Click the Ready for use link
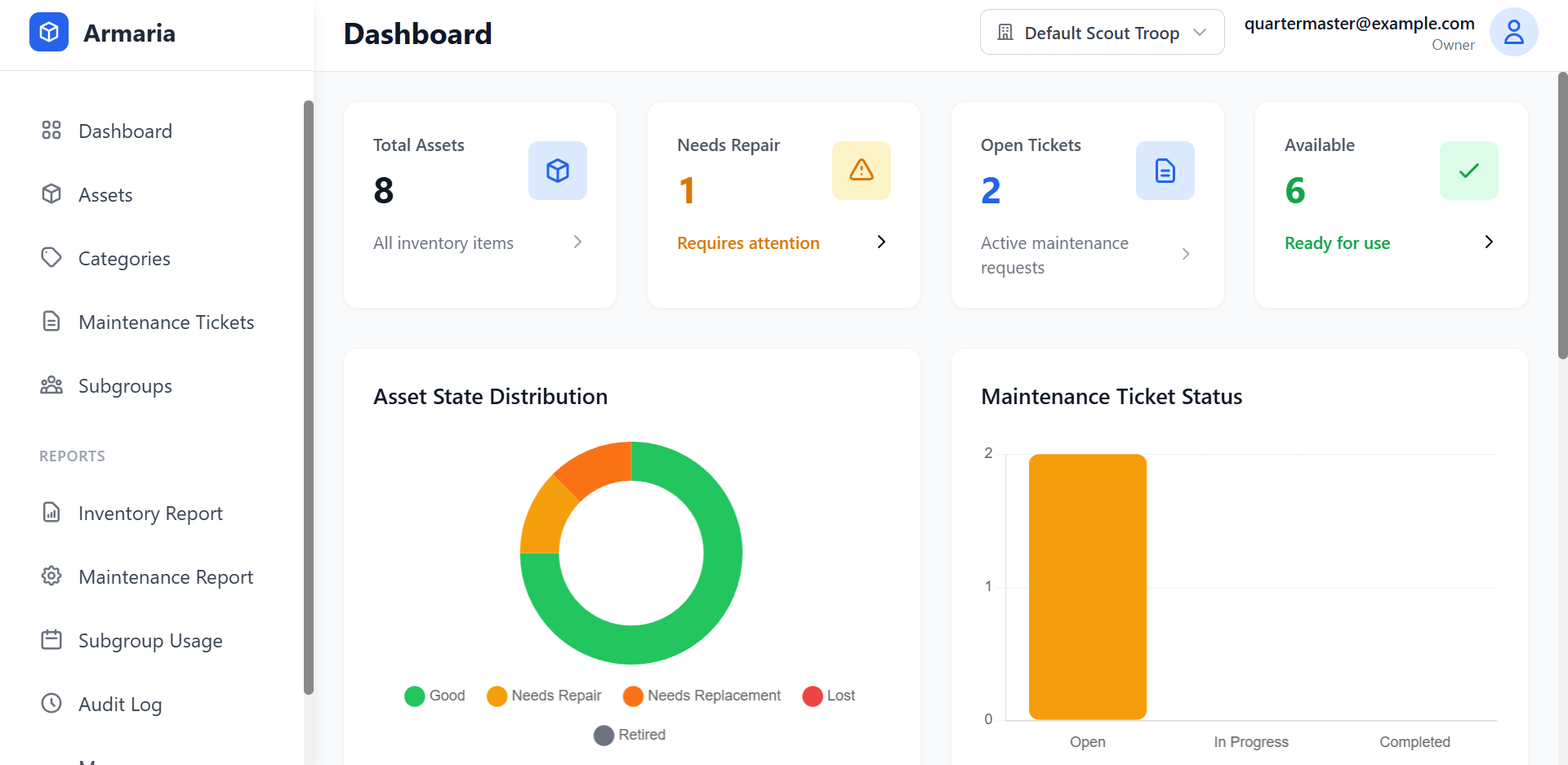1568x765 pixels. [1337, 242]
